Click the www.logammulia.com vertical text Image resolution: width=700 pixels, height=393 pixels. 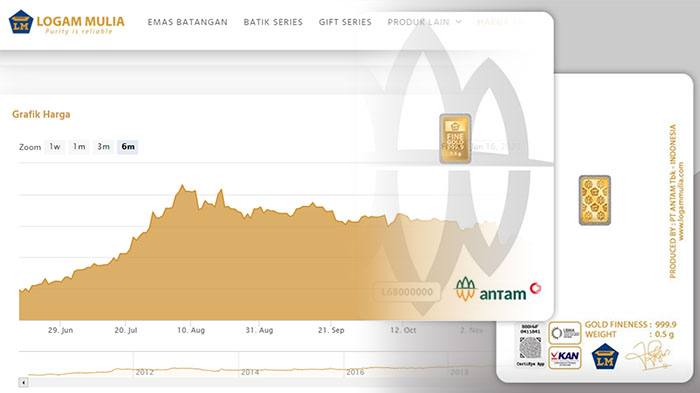[x=681, y=201]
